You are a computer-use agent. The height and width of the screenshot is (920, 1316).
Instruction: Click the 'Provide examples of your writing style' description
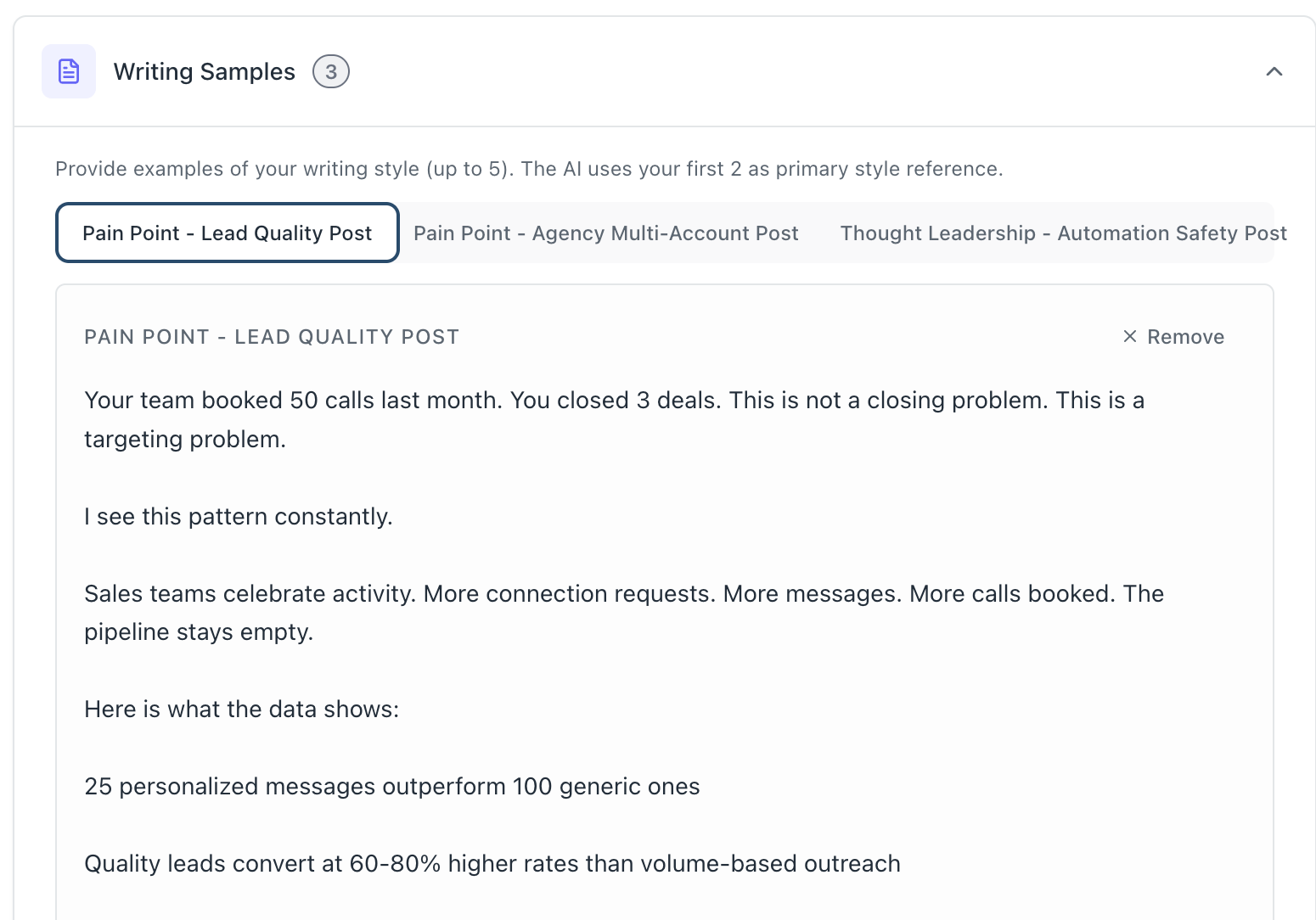[x=529, y=169]
